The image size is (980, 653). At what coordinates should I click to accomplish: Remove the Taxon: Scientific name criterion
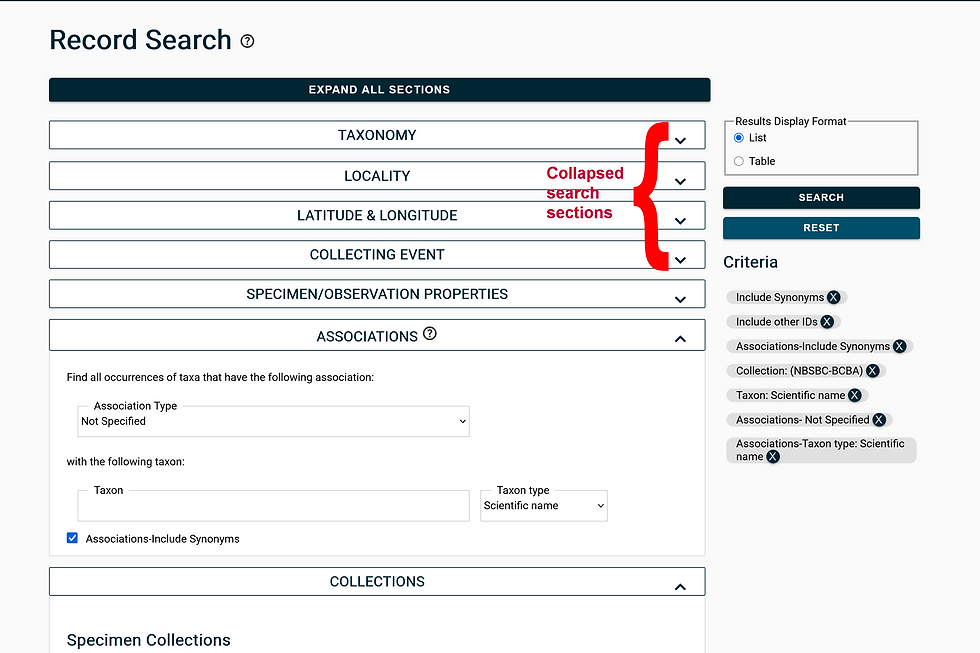854,395
